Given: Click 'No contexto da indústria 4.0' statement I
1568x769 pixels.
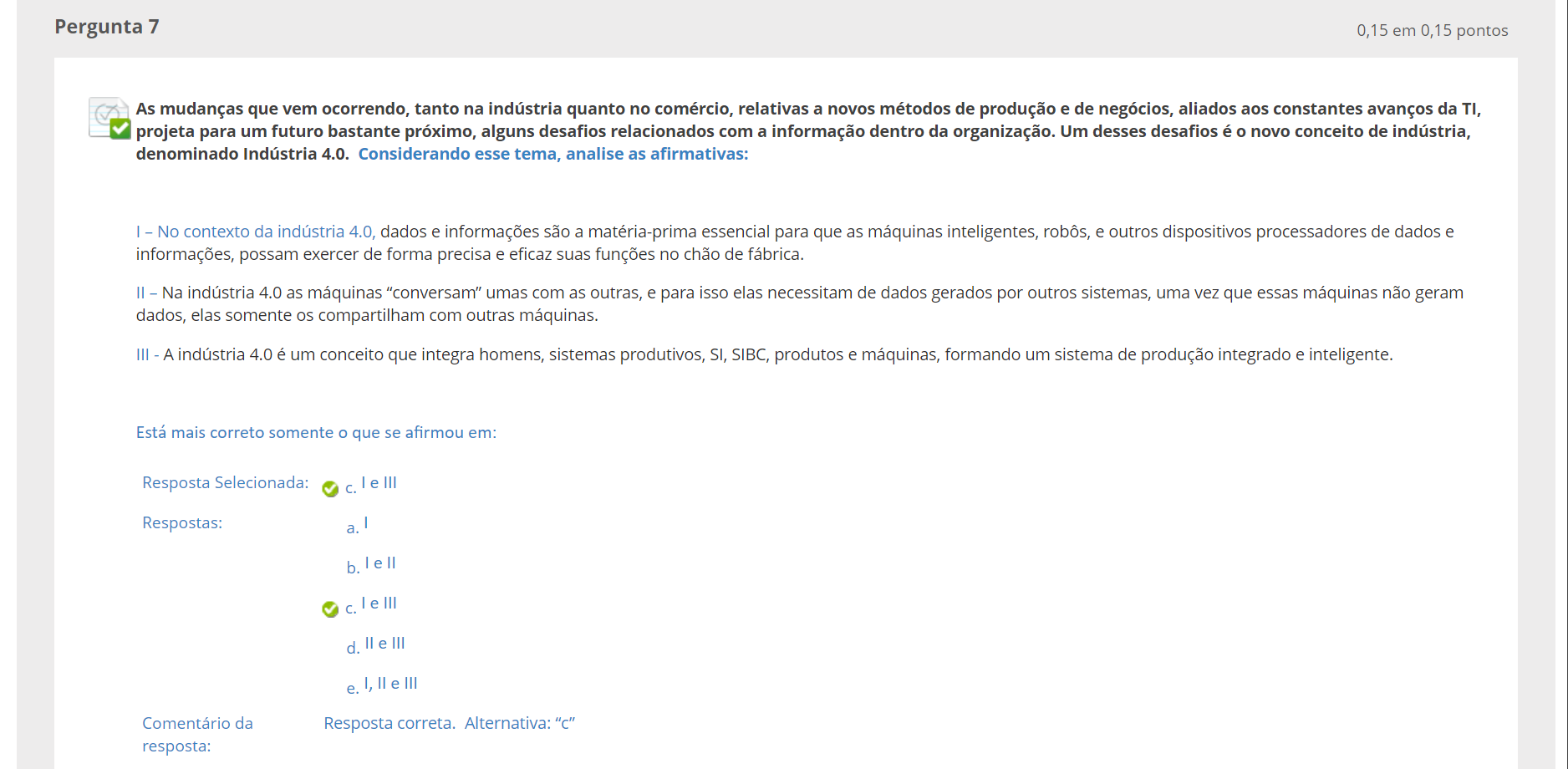Looking at the screenshot, I should [255, 232].
